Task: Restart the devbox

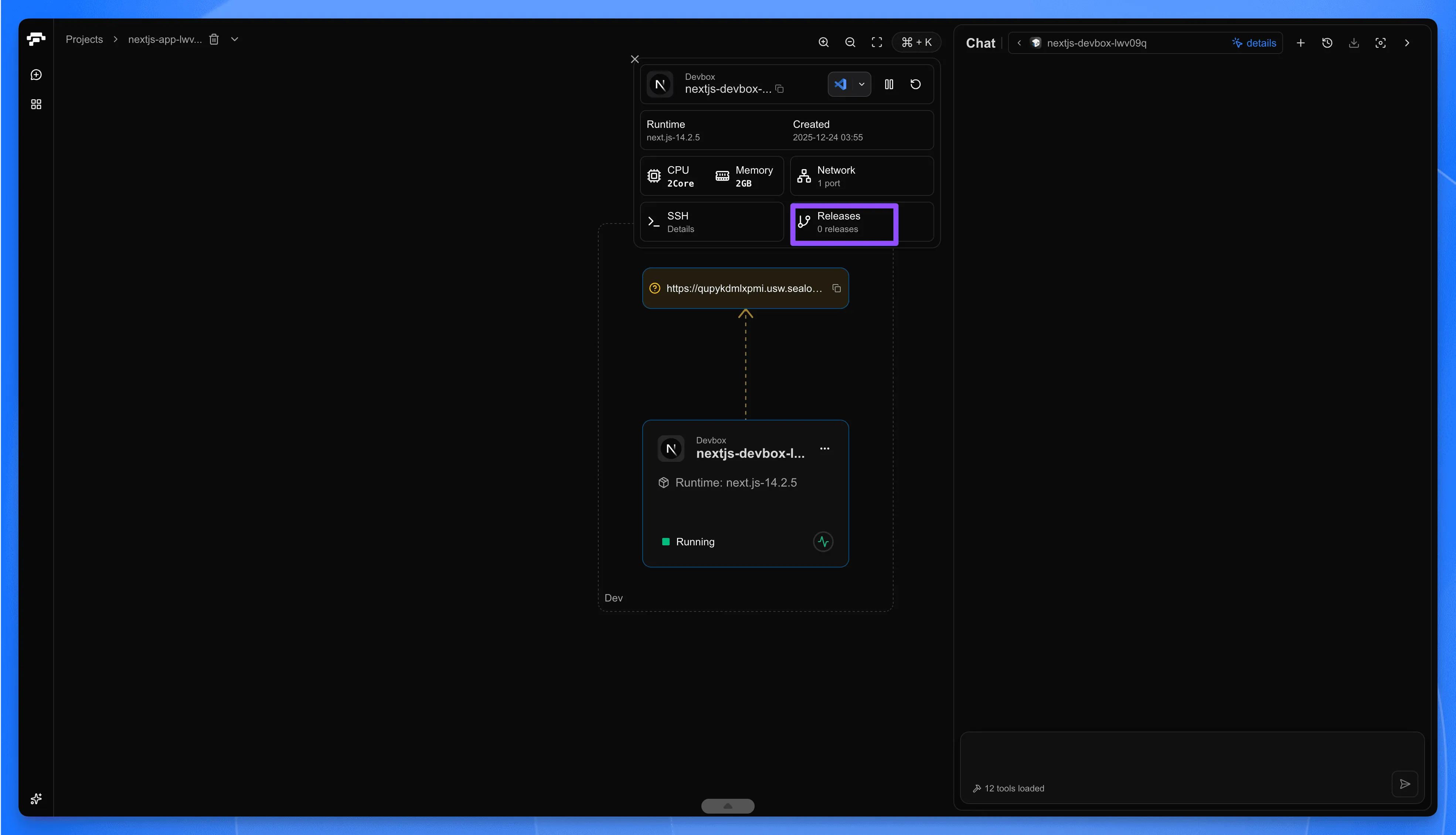Action: coord(916,84)
